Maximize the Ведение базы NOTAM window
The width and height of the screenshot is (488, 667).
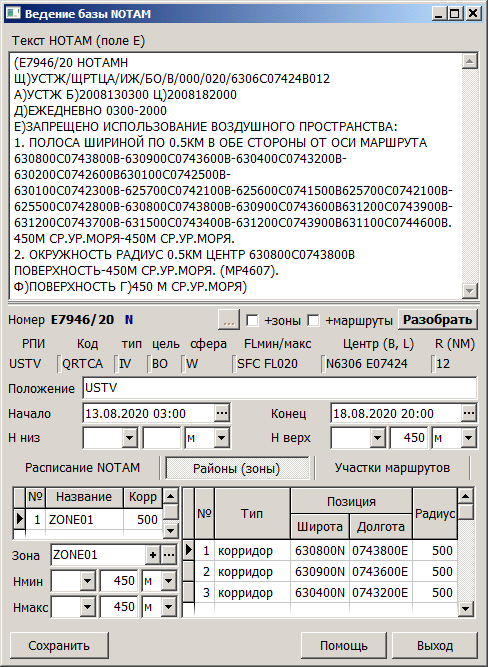pyautogui.click(x=455, y=14)
